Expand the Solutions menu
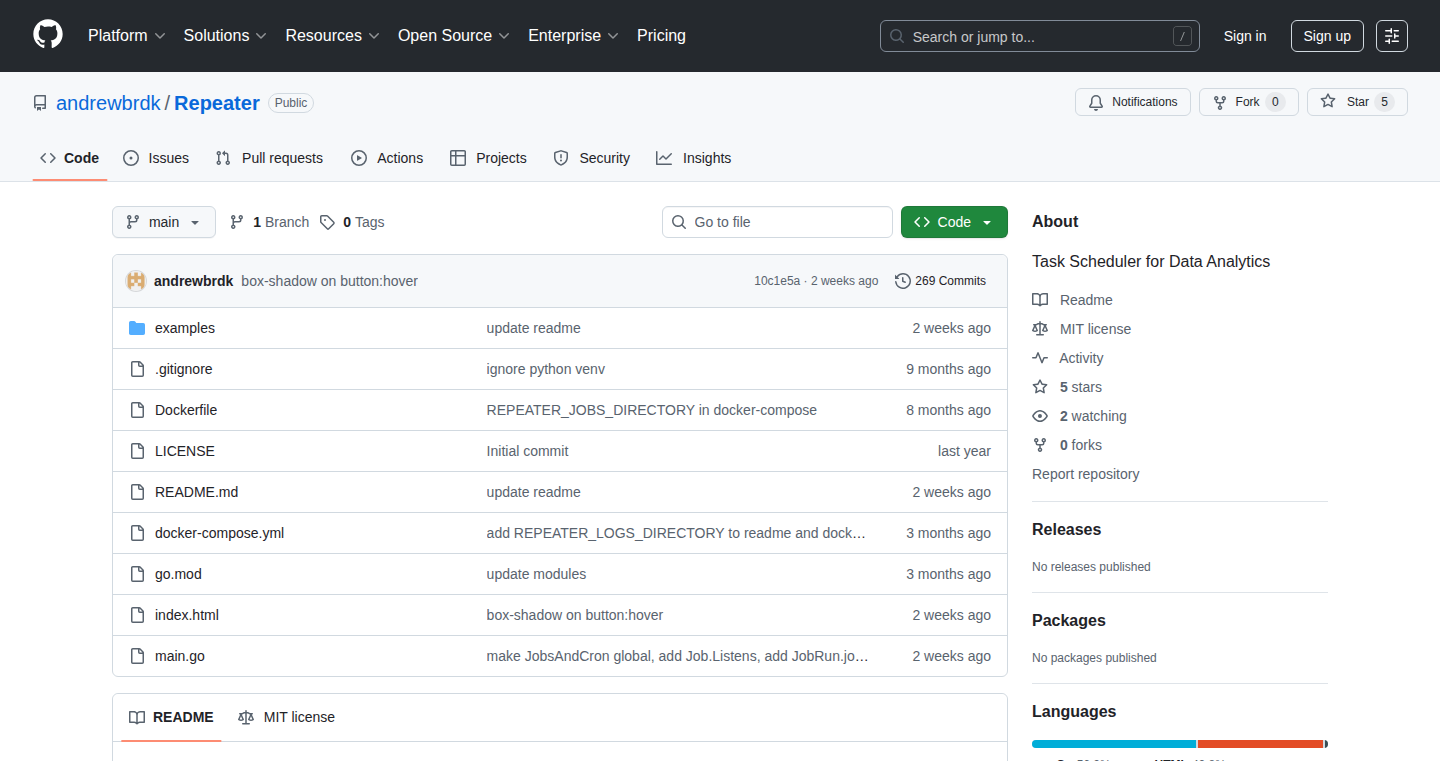The image size is (1440, 761). (225, 35)
